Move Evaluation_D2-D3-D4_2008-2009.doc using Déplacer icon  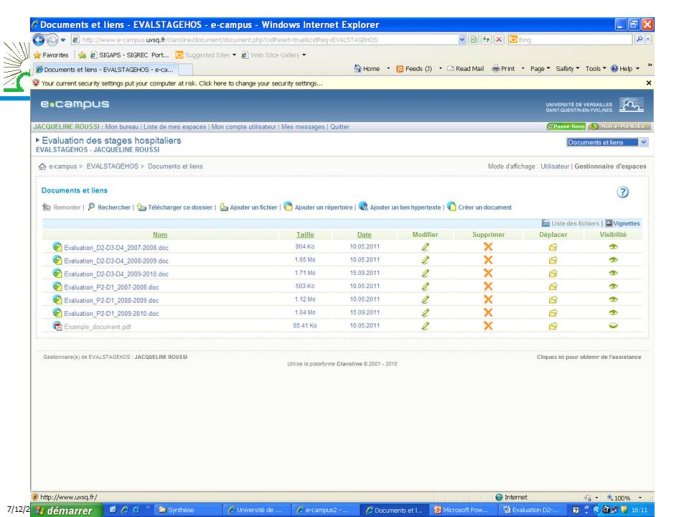[553, 260]
